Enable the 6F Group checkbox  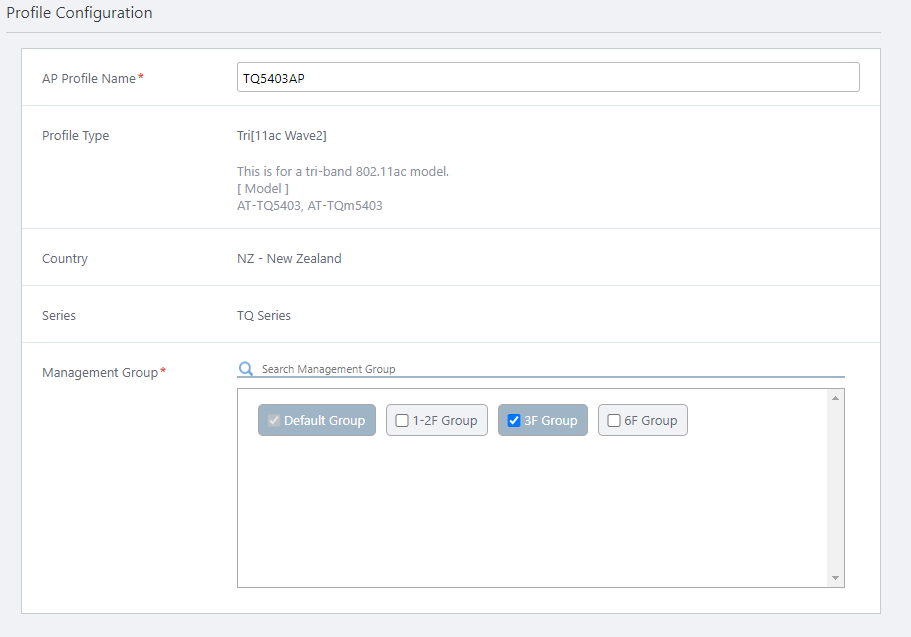[614, 421]
